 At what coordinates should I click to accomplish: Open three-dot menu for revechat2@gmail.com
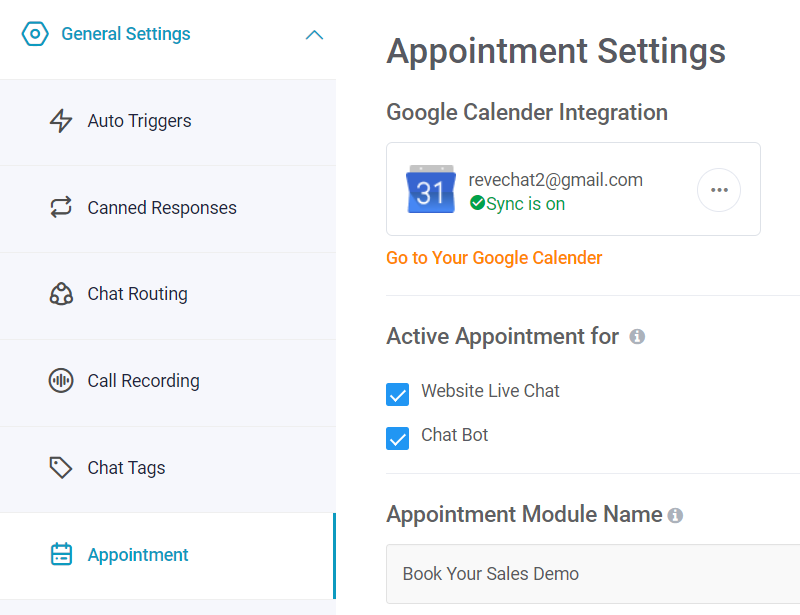point(719,190)
